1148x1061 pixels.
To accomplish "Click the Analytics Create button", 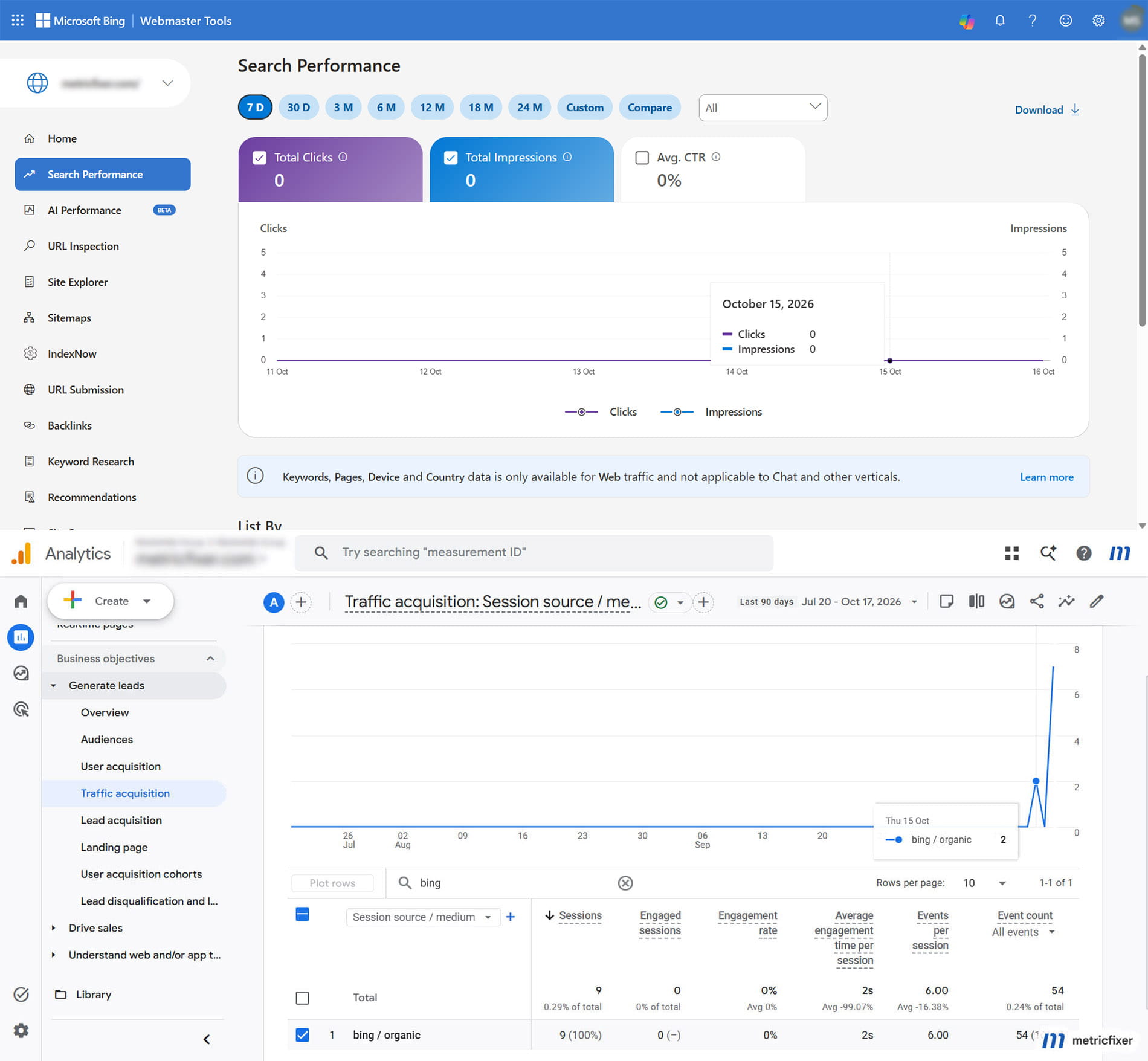I will (111, 601).
